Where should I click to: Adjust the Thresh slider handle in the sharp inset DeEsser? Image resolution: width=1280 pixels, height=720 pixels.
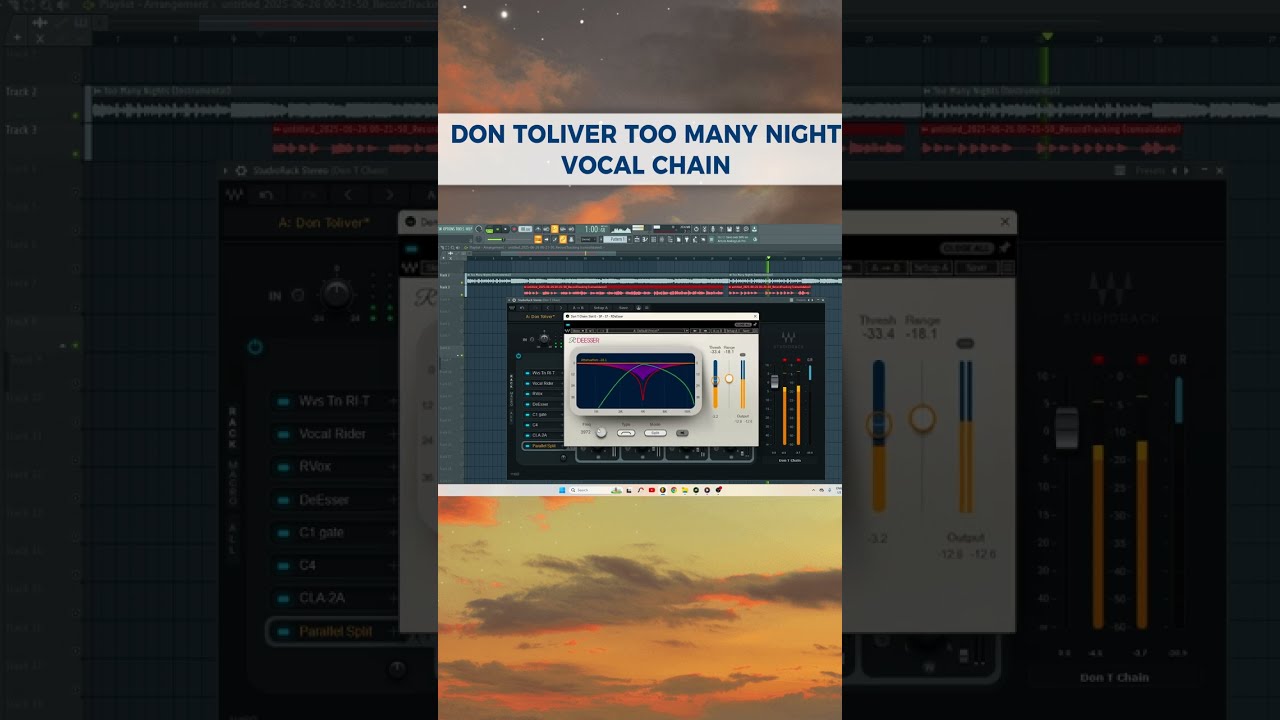[715, 380]
